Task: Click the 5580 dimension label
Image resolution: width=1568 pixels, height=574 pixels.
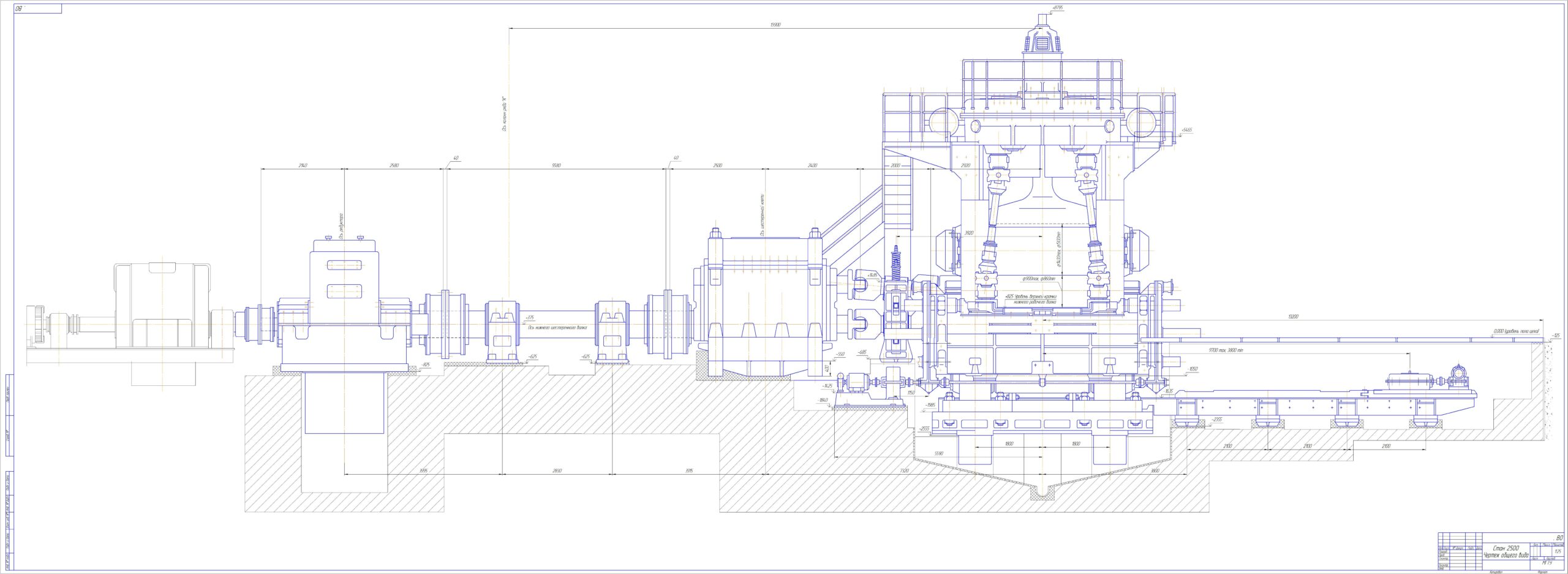Action: [x=556, y=165]
